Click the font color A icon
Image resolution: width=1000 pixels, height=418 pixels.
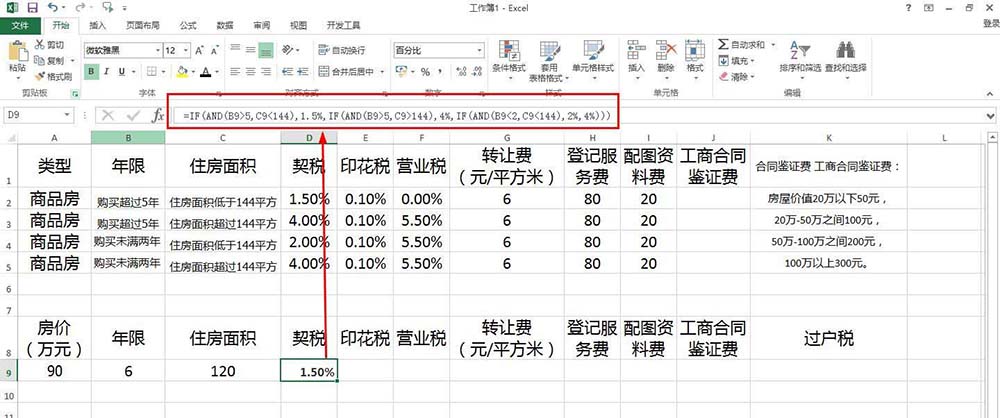pyautogui.click(x=205, y=71)
